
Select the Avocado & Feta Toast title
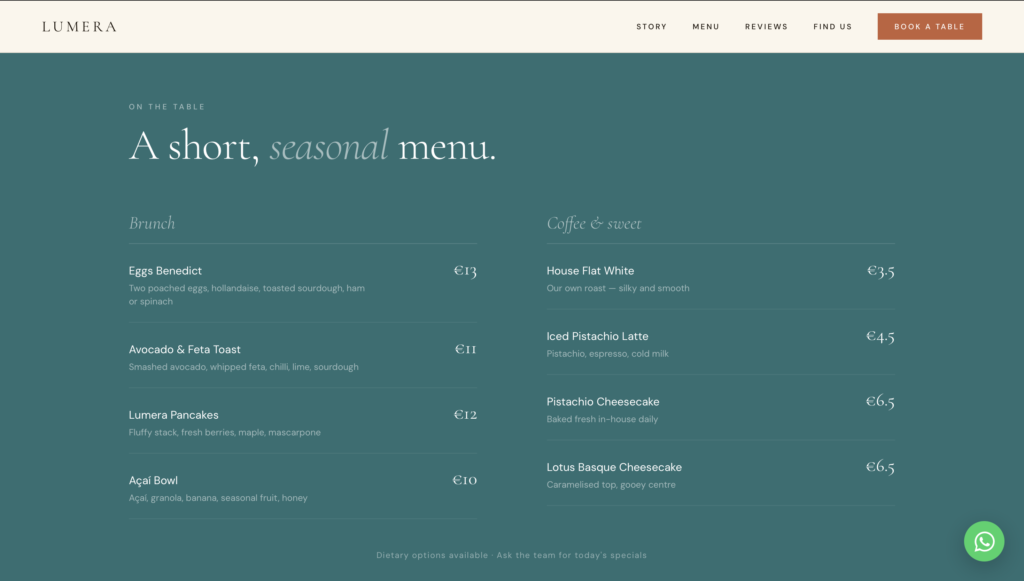[x=185, y=349]
